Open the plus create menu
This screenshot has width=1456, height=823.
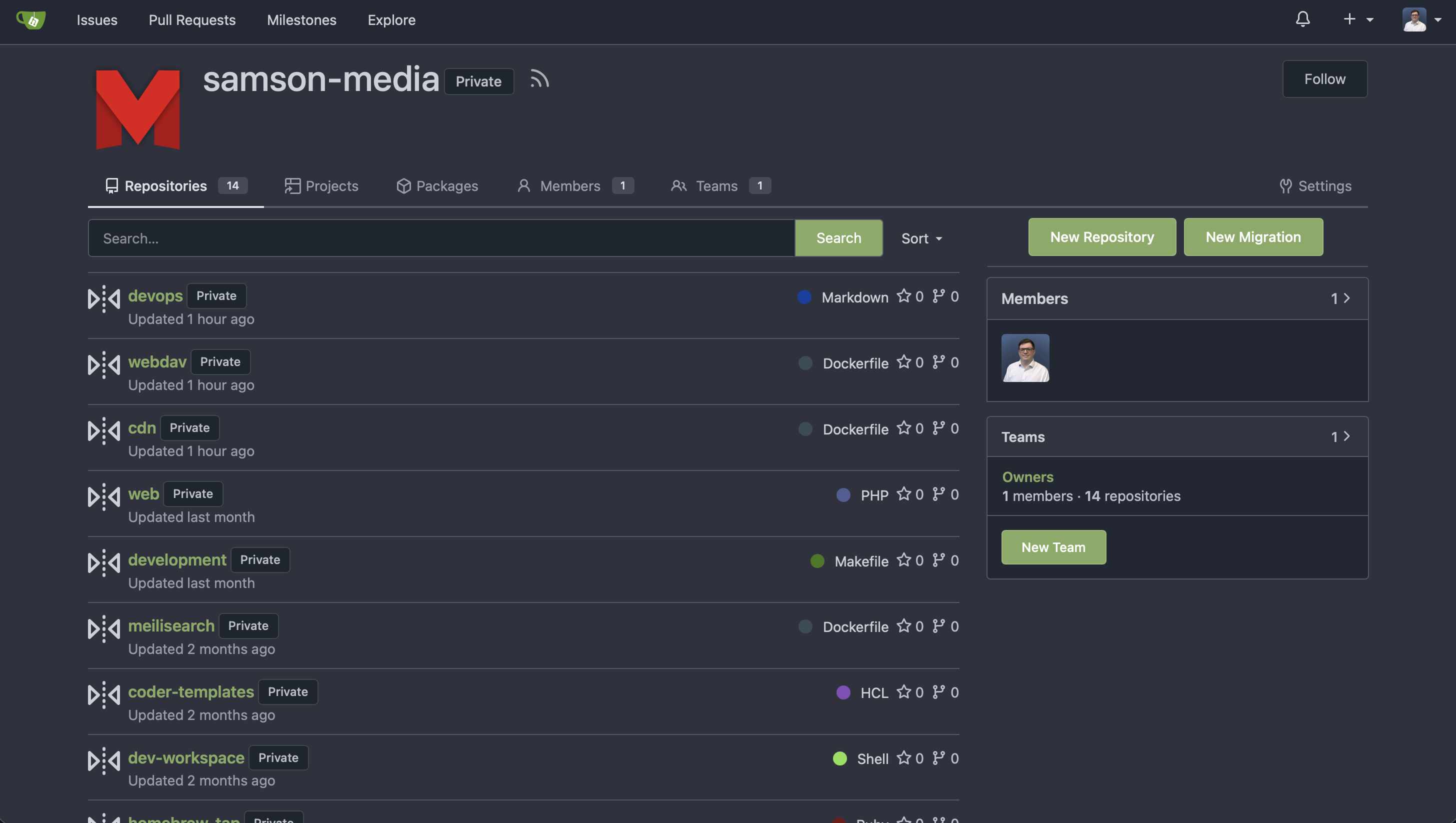1358,19
